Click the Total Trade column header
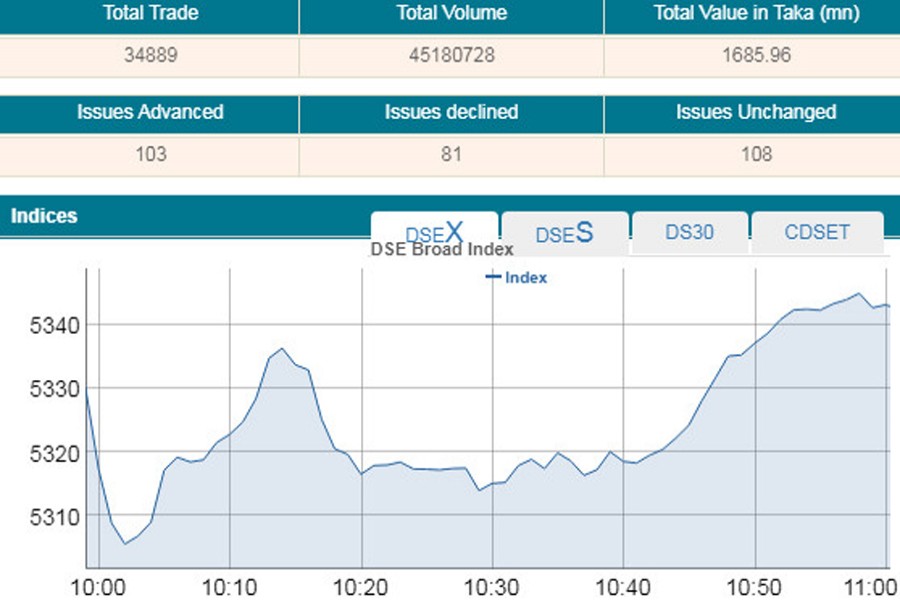900x600 pixels. point(150,14)
